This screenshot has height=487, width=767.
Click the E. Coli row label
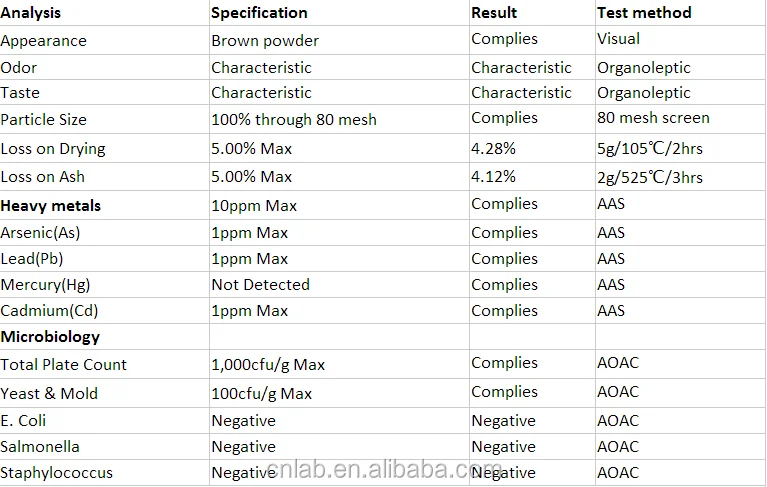104,421
